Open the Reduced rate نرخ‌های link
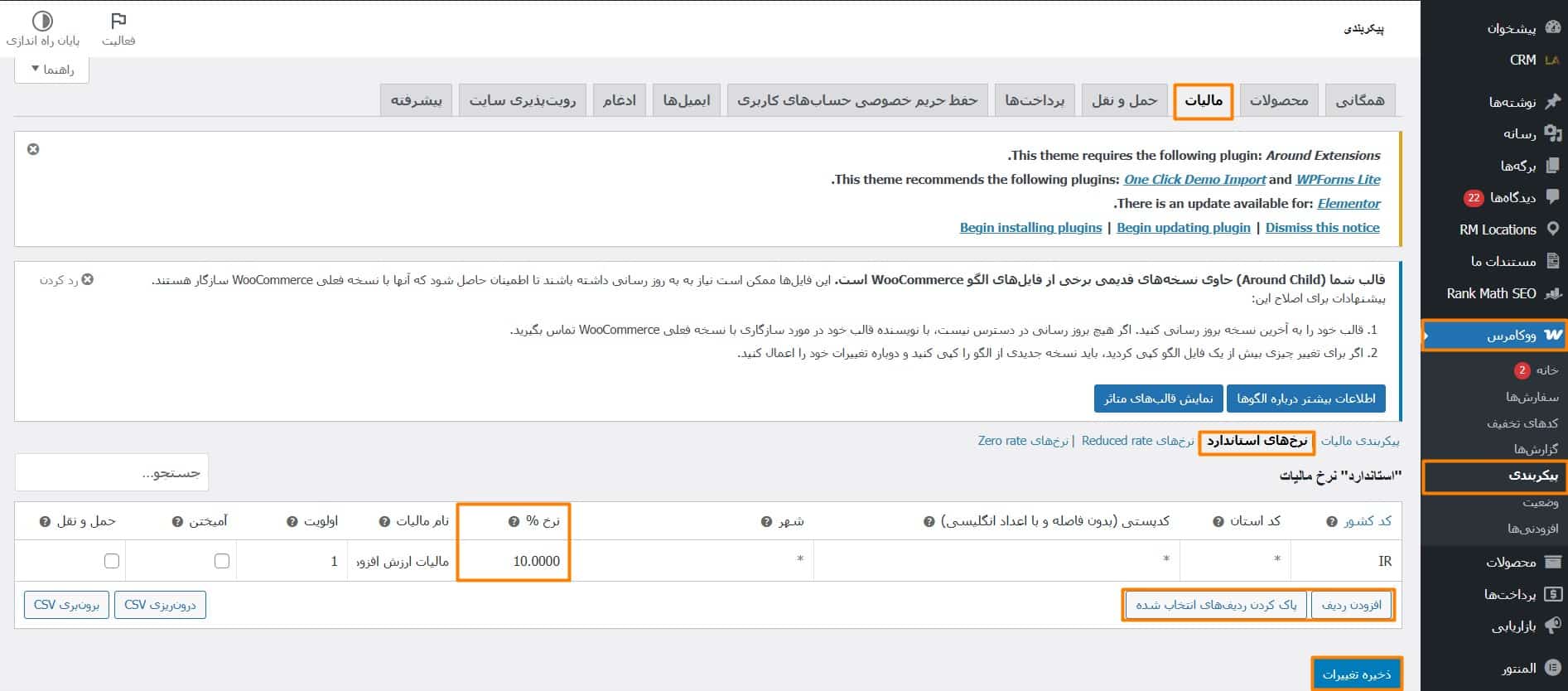Viewport: 1568px width, 691px height. point(1137,441)
